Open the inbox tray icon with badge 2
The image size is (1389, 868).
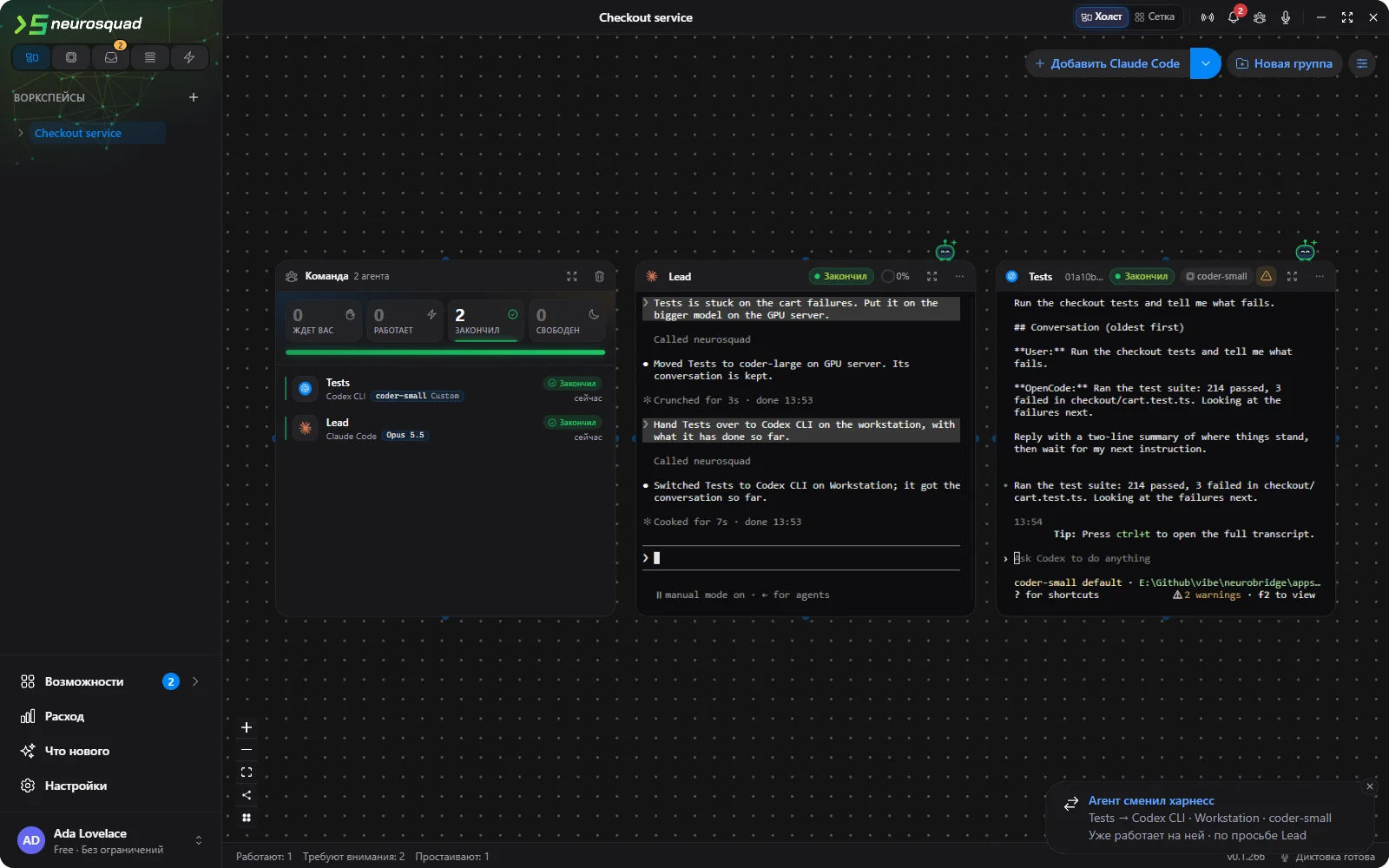click(x=110, y=57)
